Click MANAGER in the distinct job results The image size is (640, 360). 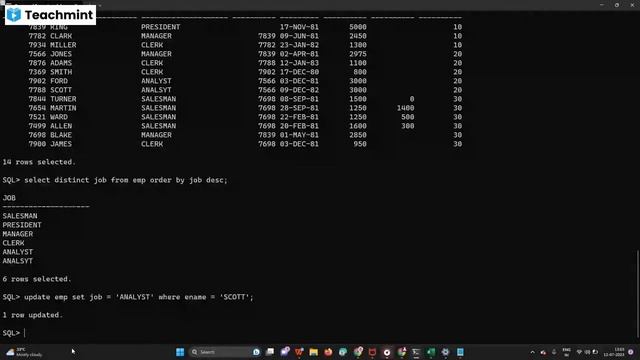[18, 234]
